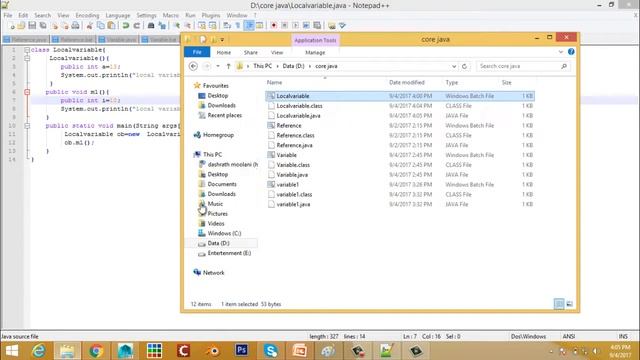Open Photoshop from the taskbar
640x360 pixels.
click(x=242, y=351)
